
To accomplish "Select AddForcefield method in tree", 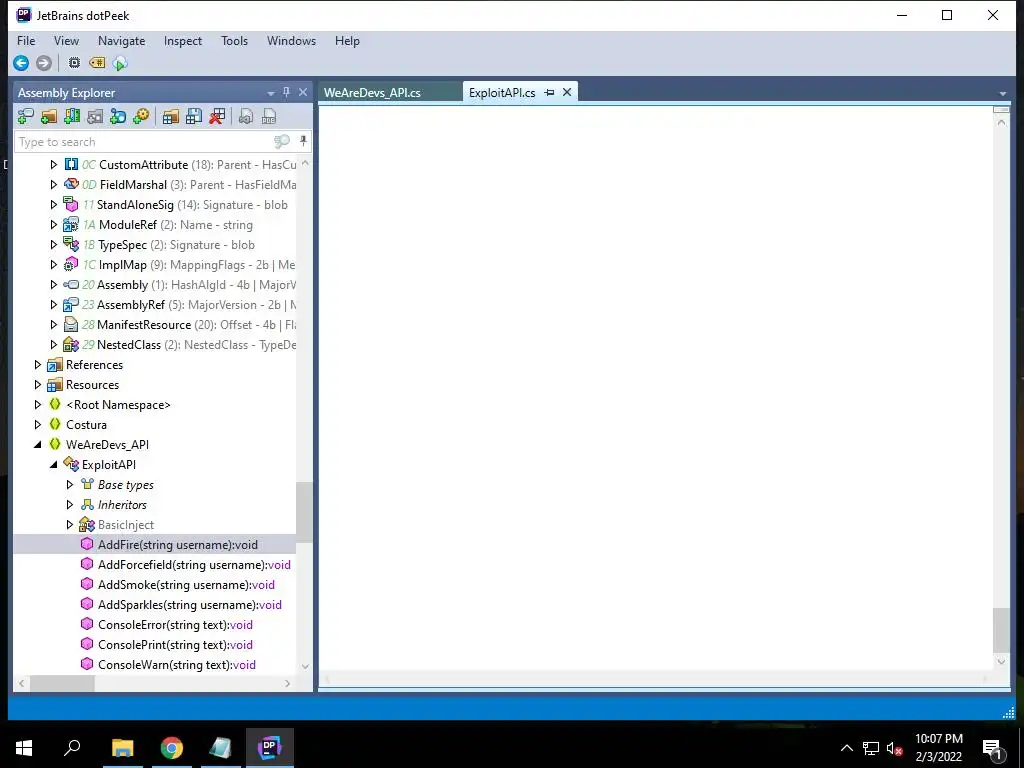I will [x=155, y=565].
